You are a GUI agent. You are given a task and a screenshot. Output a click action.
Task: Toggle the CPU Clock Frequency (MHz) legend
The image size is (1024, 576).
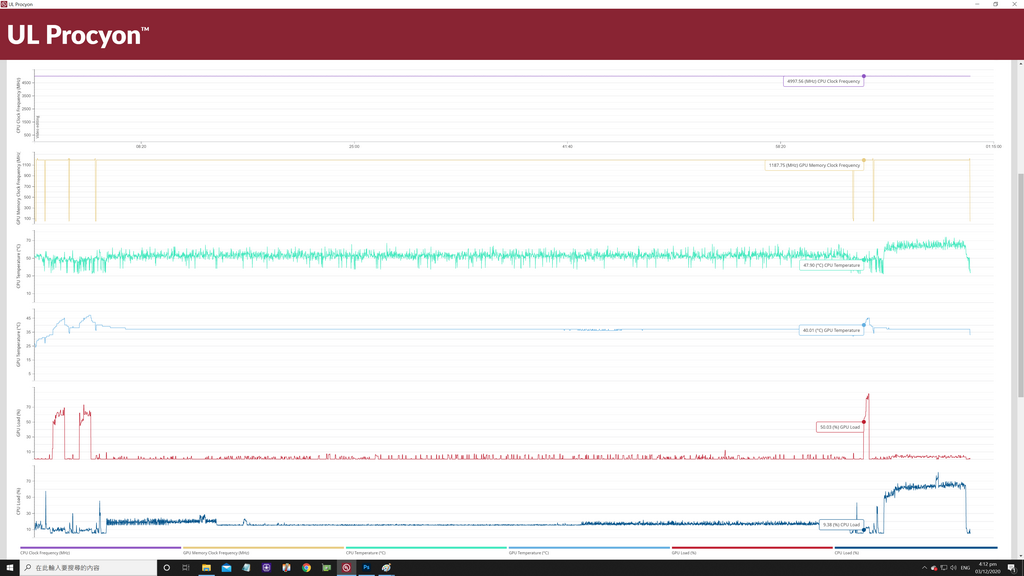click(x=101, y=551)
